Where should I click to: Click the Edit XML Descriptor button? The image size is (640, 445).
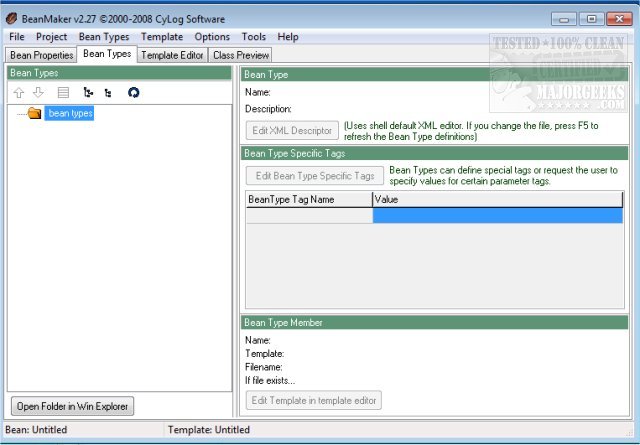tap(292, 131)
